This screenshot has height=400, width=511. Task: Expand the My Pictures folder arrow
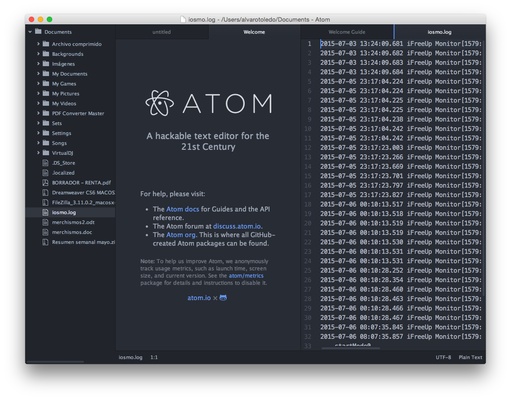point(38,93)
